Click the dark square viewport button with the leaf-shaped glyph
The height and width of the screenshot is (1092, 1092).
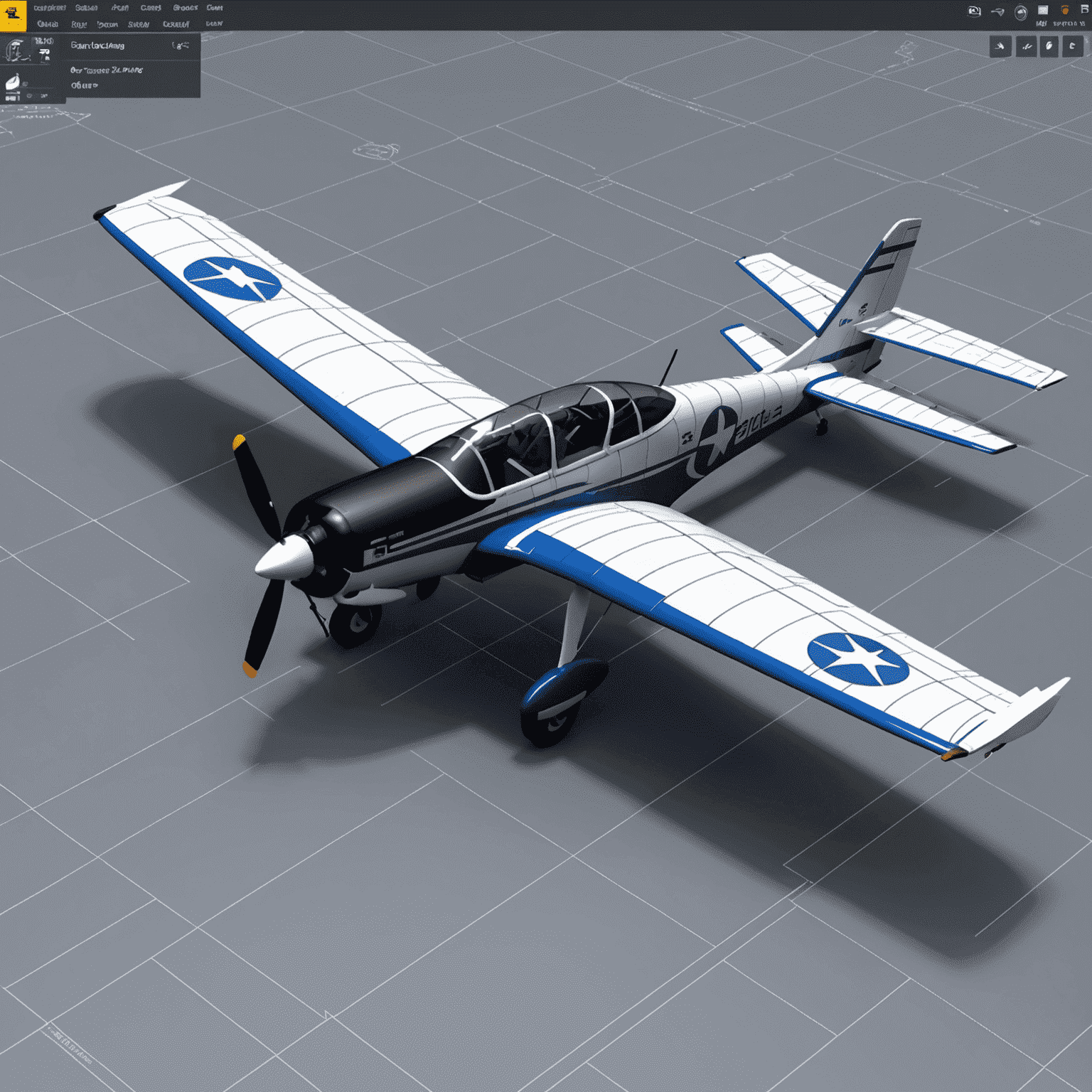[x=1049, y=47]
